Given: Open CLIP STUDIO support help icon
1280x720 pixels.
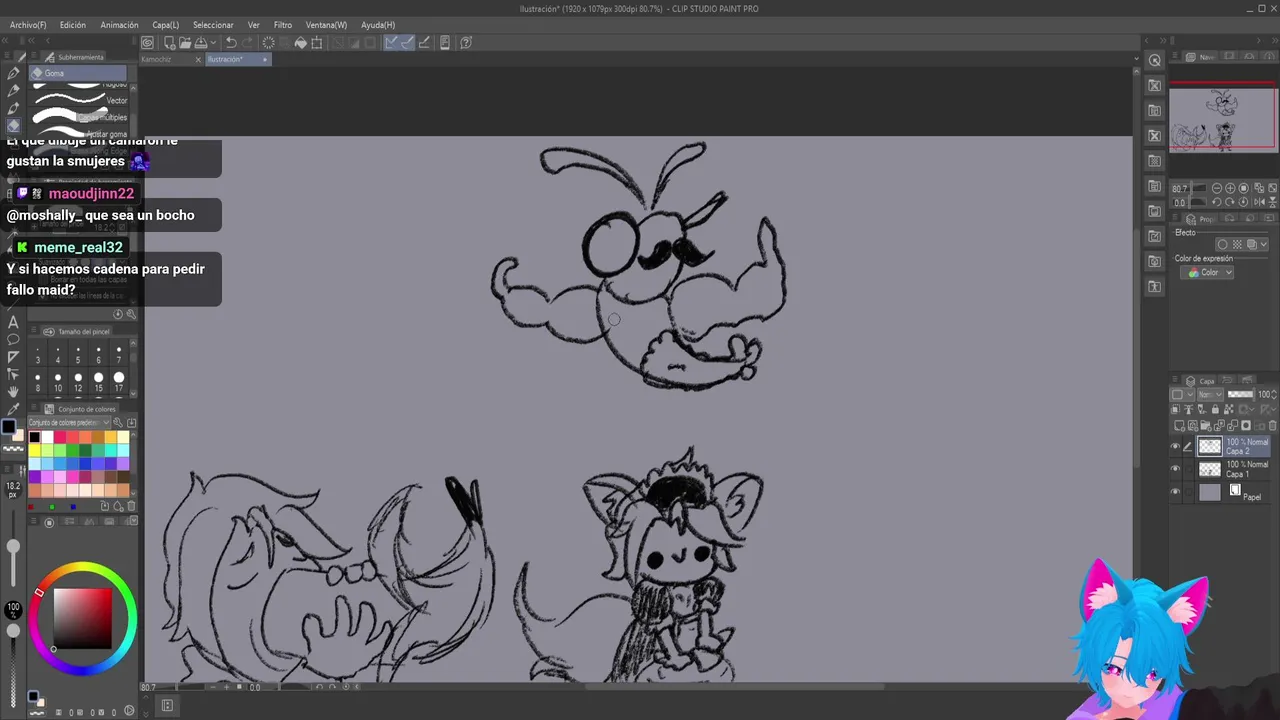Looking at the screenshot, I should click(466, 42).
